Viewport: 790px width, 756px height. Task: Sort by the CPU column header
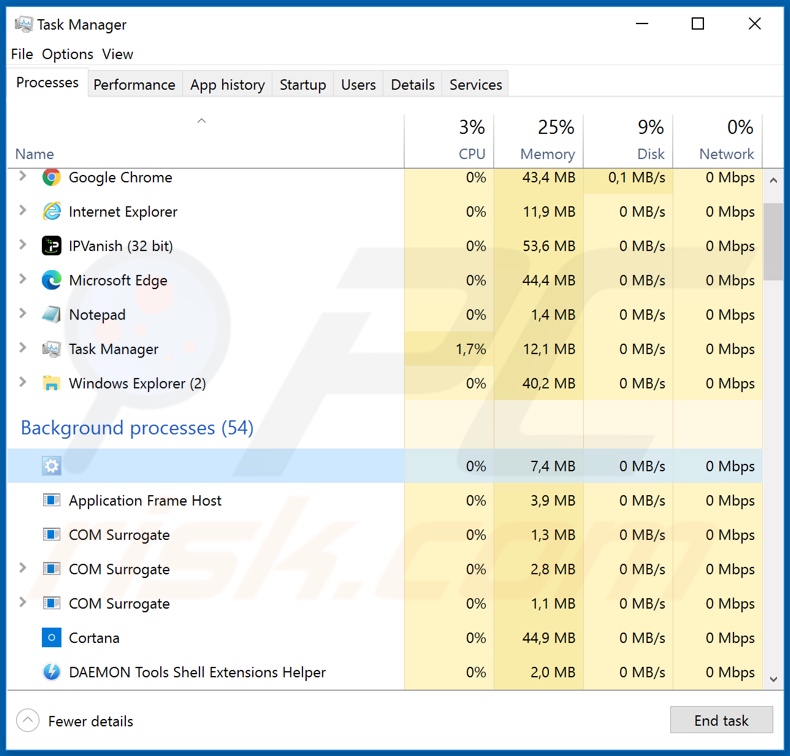tap(449, 141)
